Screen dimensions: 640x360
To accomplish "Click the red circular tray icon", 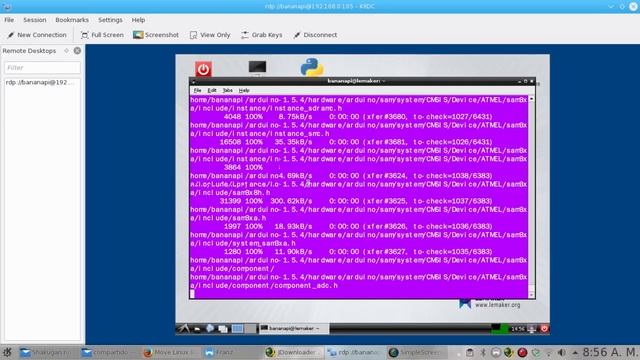I will pos(522,353).
